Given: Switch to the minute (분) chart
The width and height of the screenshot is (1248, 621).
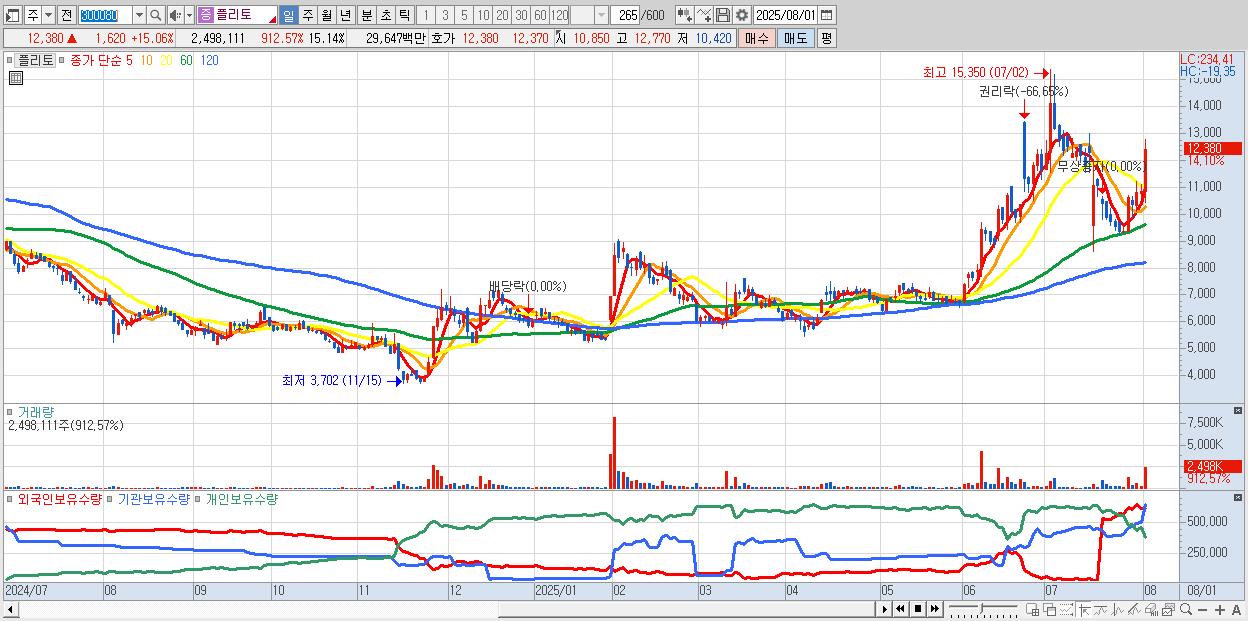Looking at the screenshot, I should 366,15.
